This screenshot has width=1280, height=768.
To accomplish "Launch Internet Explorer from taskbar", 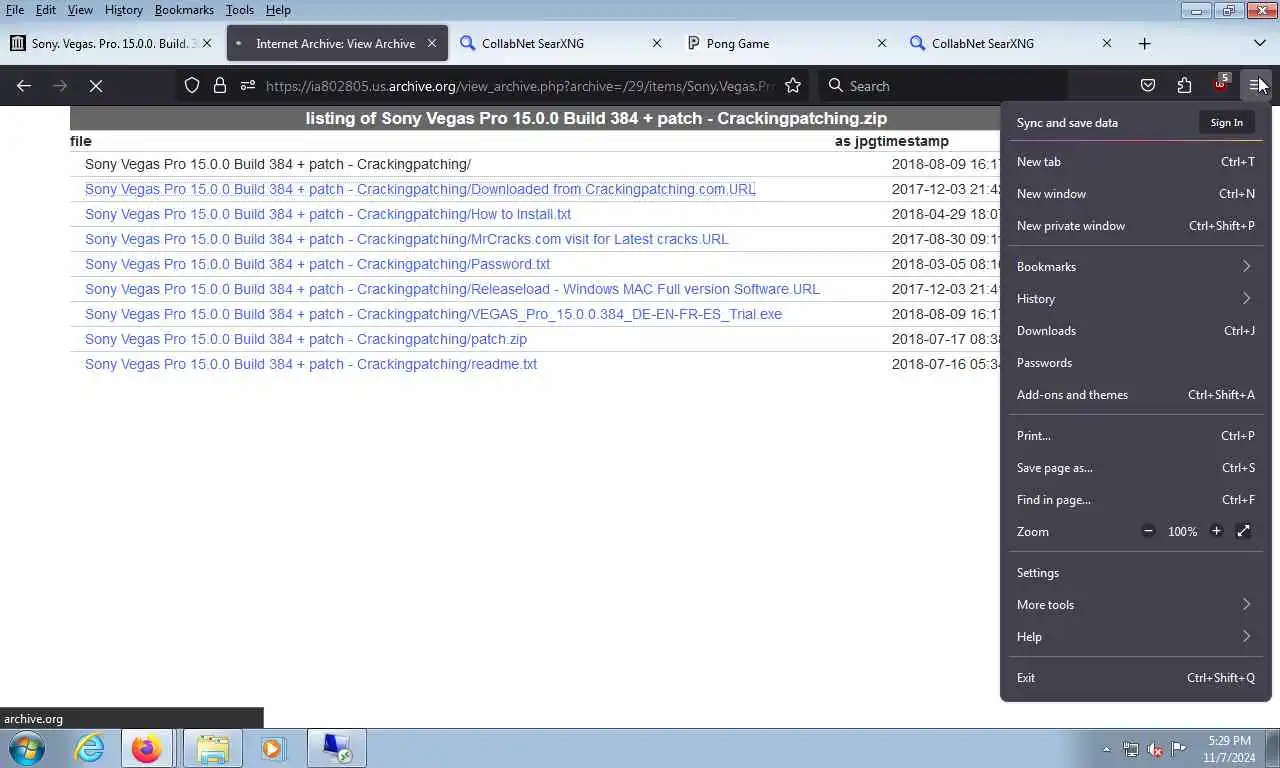I will (89, 748).
